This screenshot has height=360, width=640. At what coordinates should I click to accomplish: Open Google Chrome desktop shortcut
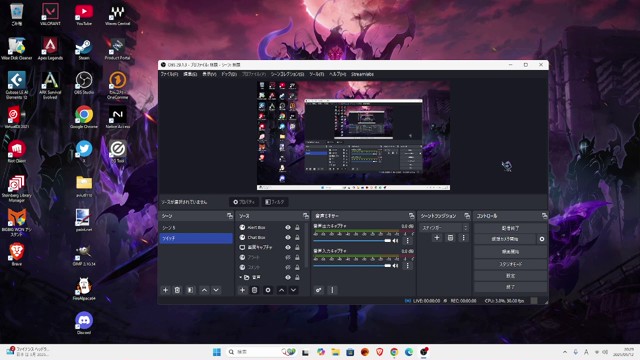[x=84, y=118]
